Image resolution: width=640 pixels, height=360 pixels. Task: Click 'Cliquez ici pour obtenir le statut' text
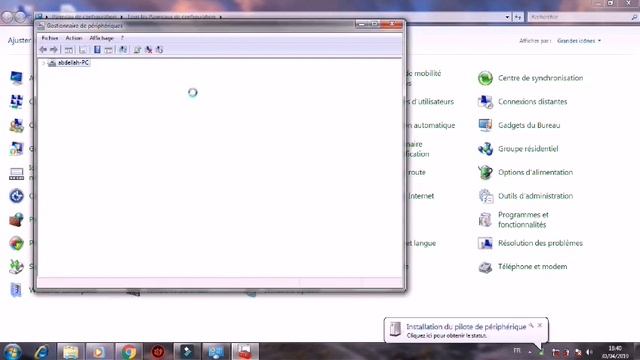(447, 336)
